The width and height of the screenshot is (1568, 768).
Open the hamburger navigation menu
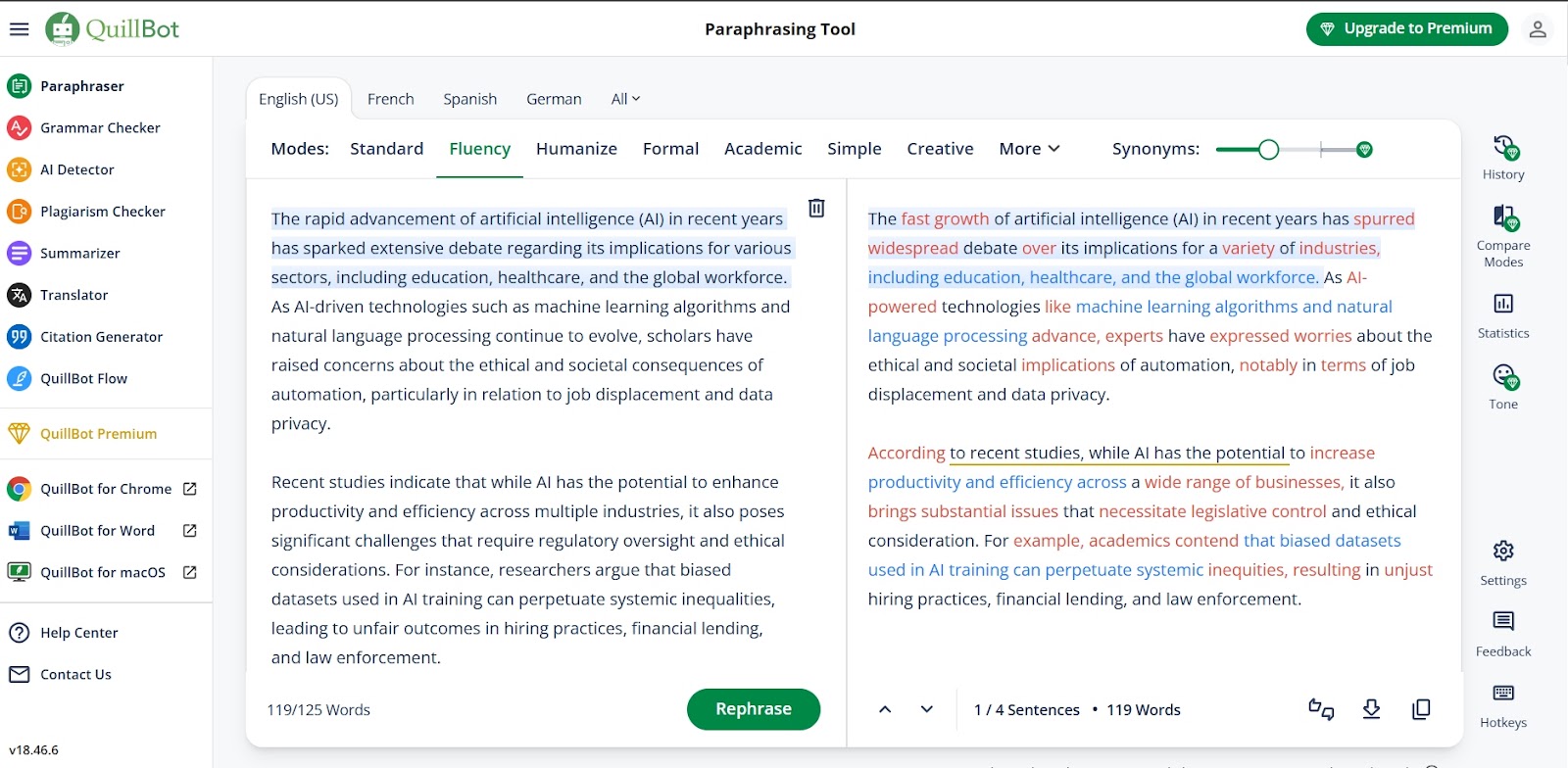point(19,29)
